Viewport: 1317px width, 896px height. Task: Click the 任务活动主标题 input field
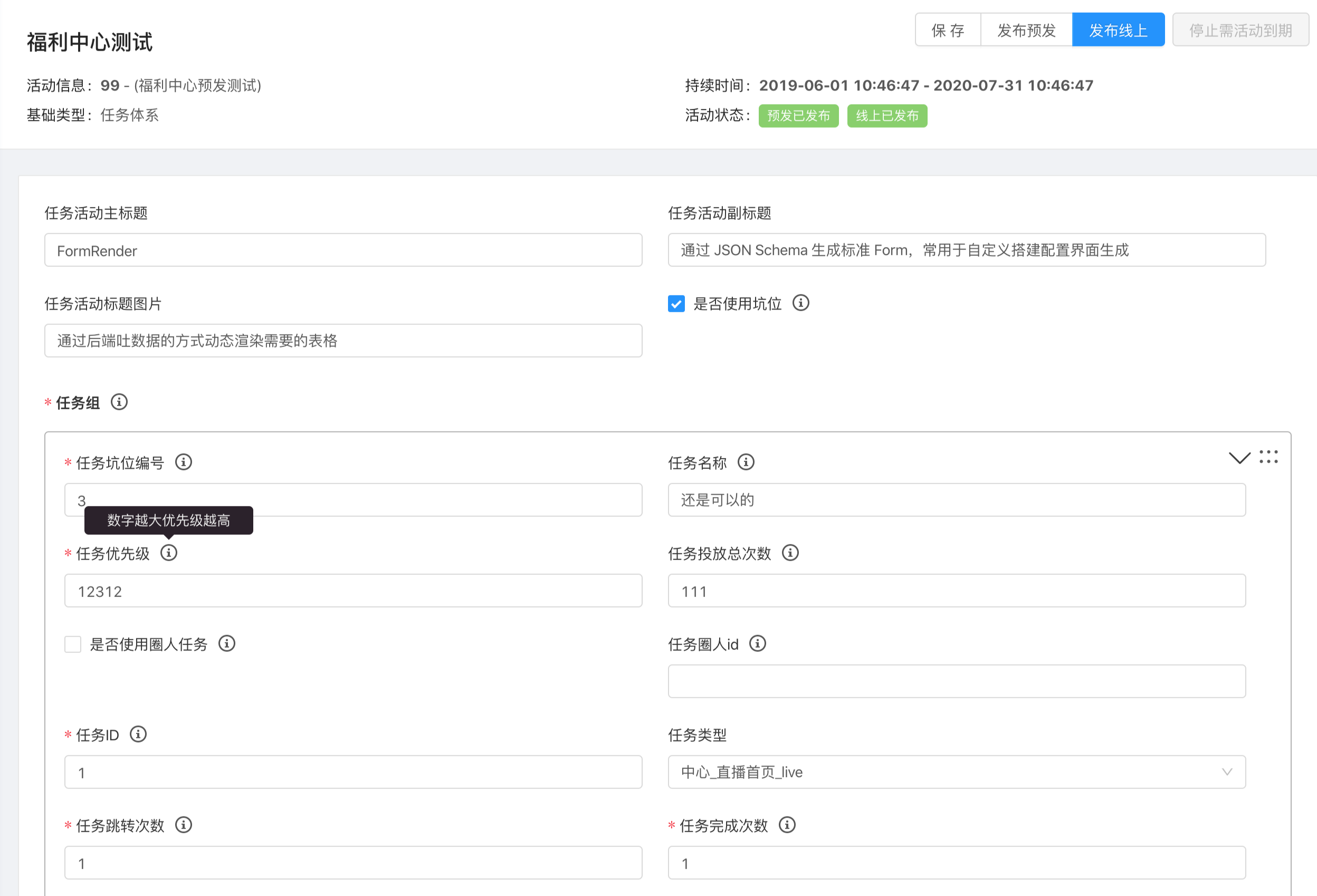pos(343,251)
